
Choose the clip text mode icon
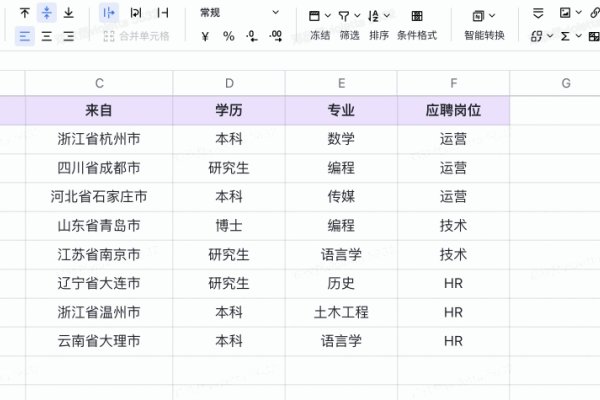tap(163, 13)
